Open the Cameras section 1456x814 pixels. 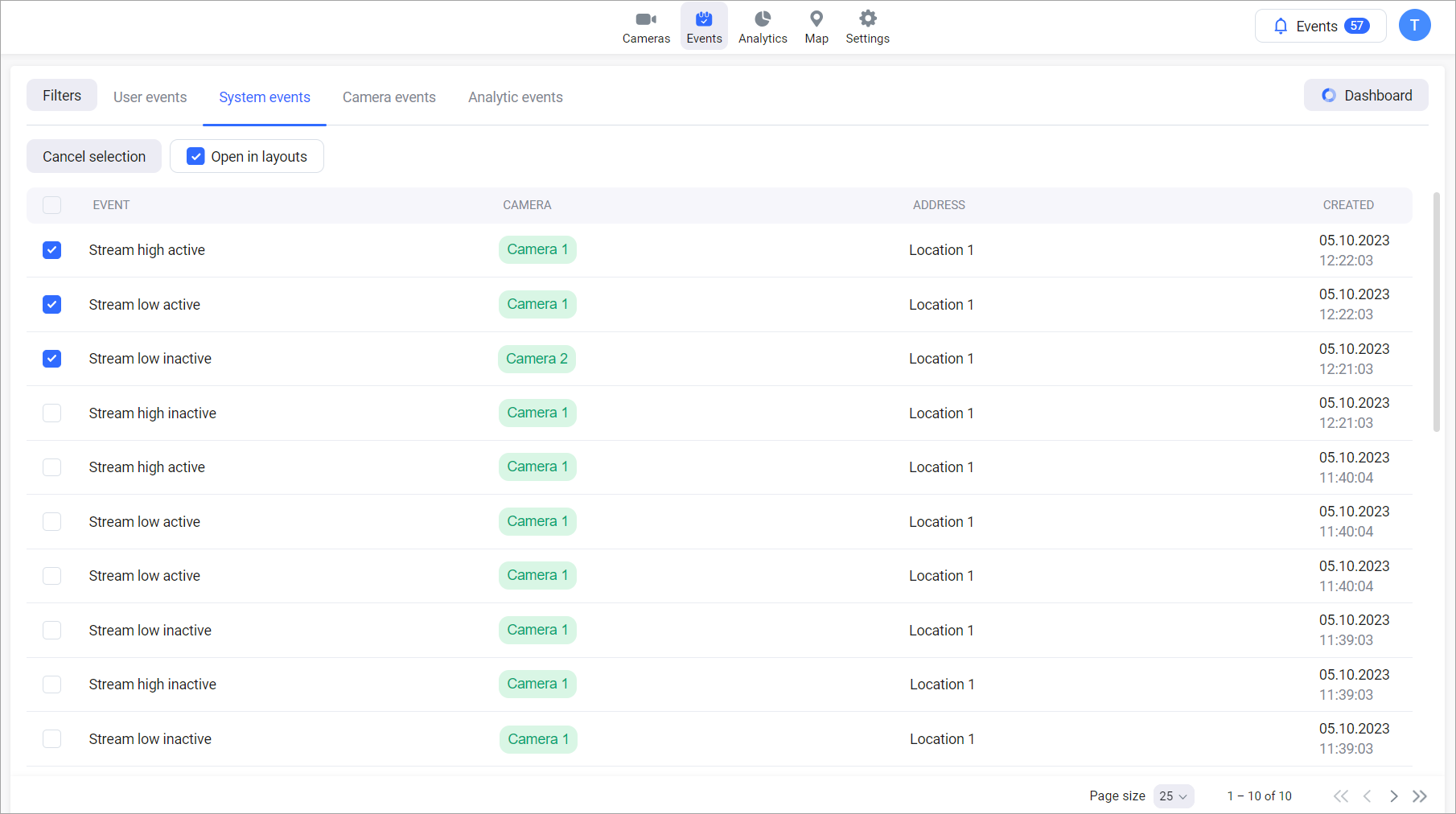click(646, 27)
